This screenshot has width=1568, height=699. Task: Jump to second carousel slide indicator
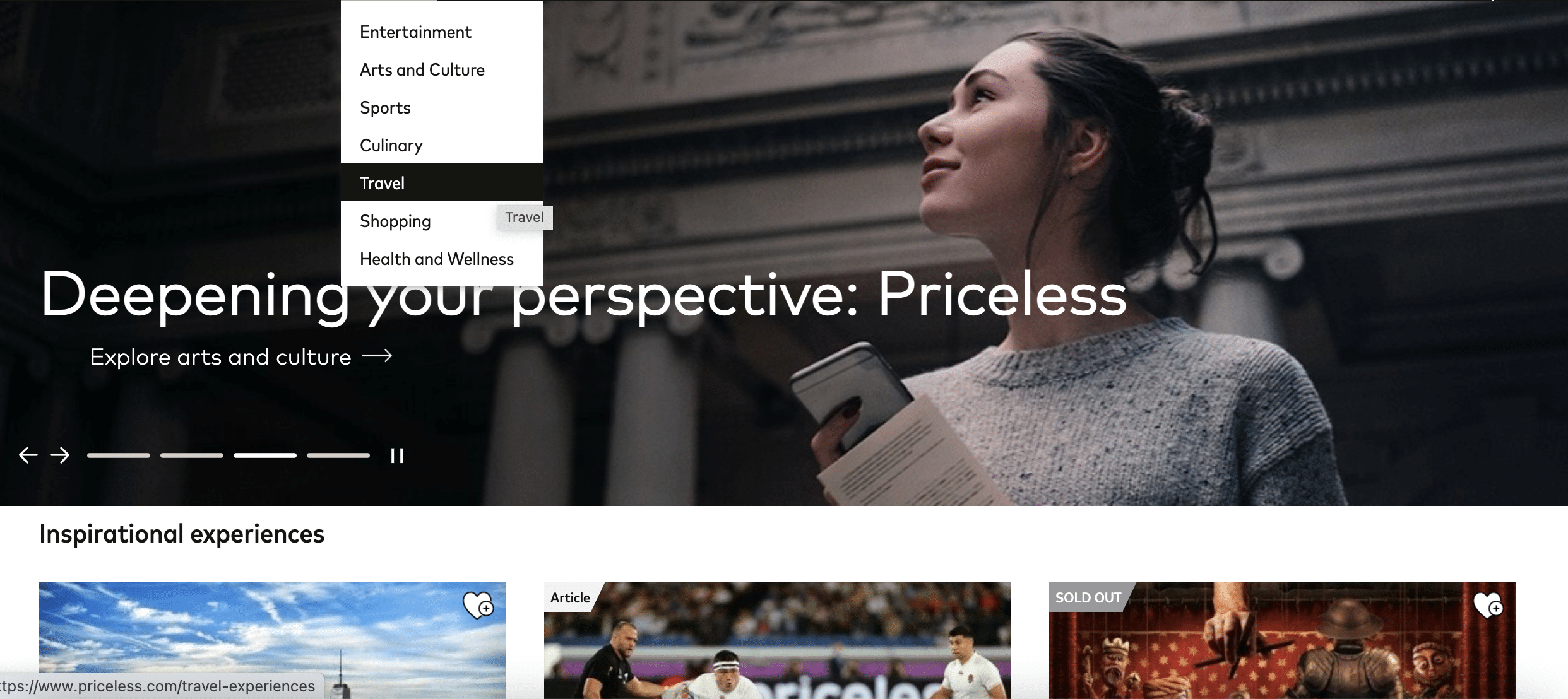point(192,455)
